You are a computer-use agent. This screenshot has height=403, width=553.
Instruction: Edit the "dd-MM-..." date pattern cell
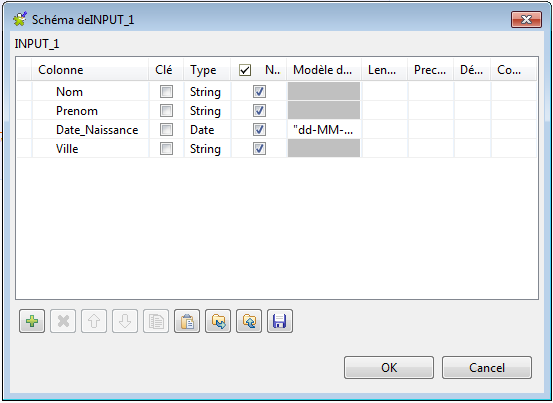[324, 130]
